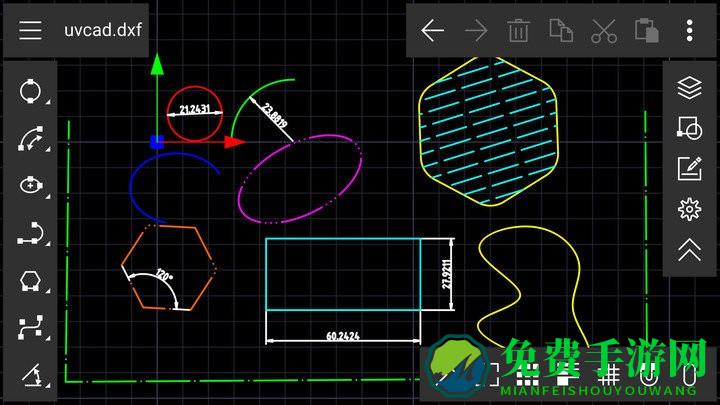Image resolution: width=720 pixels, height=405 pixels.
Task: Open the edit properties pencil icon
Action: point(690,168)
